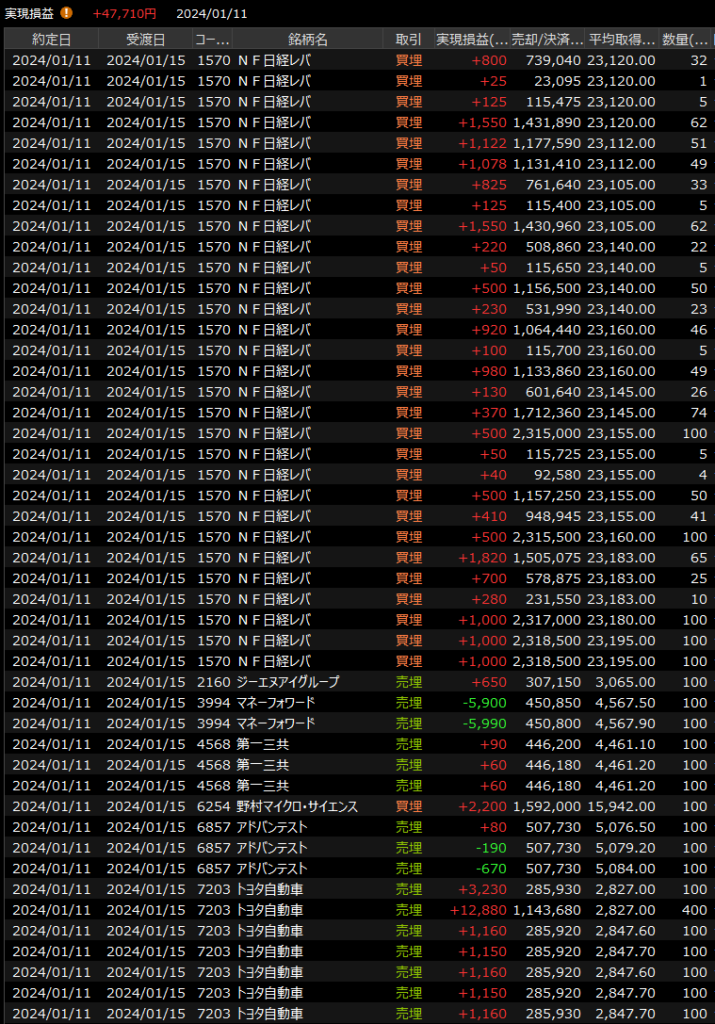Image resolution: width=715 pixels, height=1024 pixels.
Task: Select the マネーフォワード row with -5,990 loss
Action: tap(275, 723)
